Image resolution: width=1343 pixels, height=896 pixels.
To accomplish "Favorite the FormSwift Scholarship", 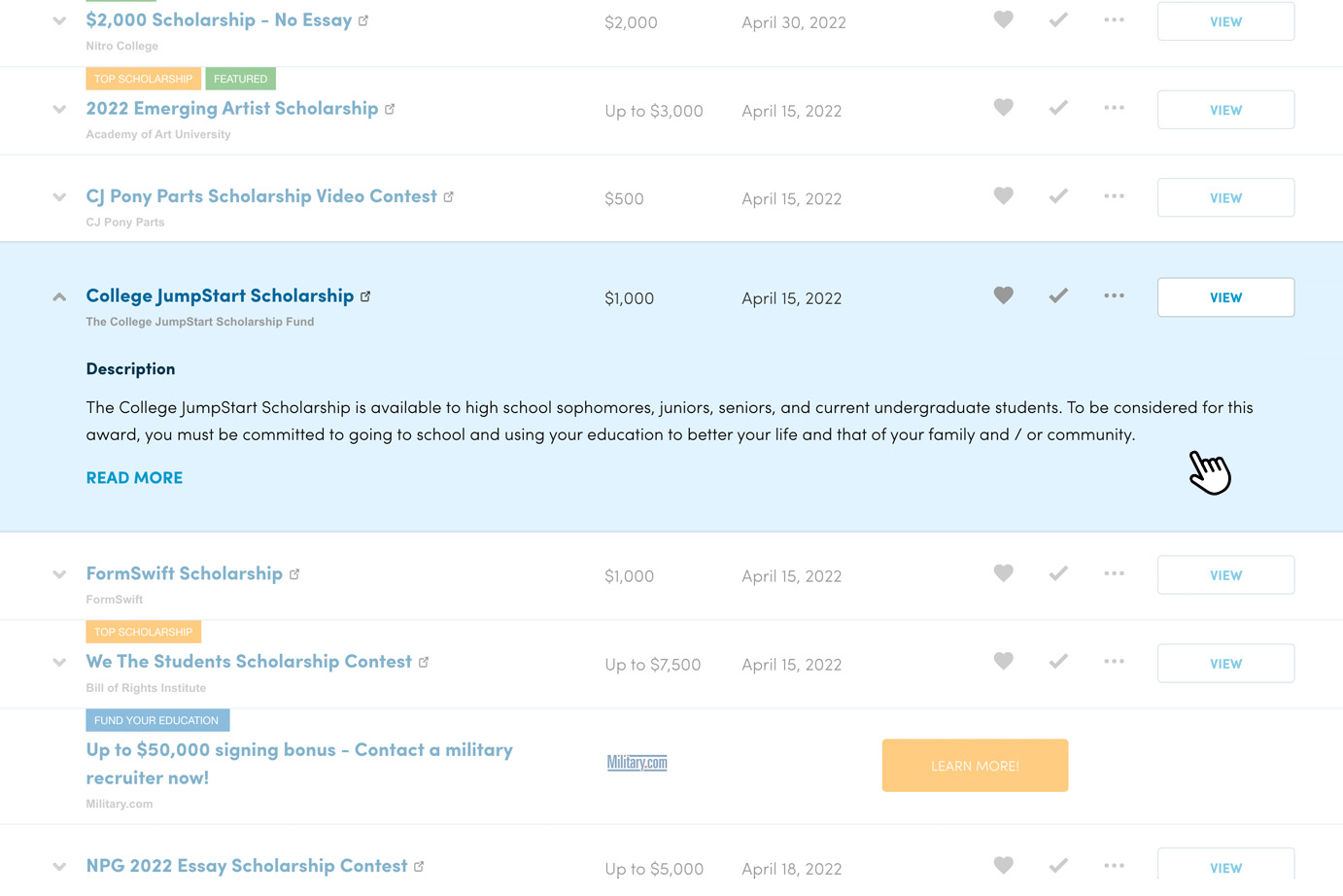I will 1003,573.
